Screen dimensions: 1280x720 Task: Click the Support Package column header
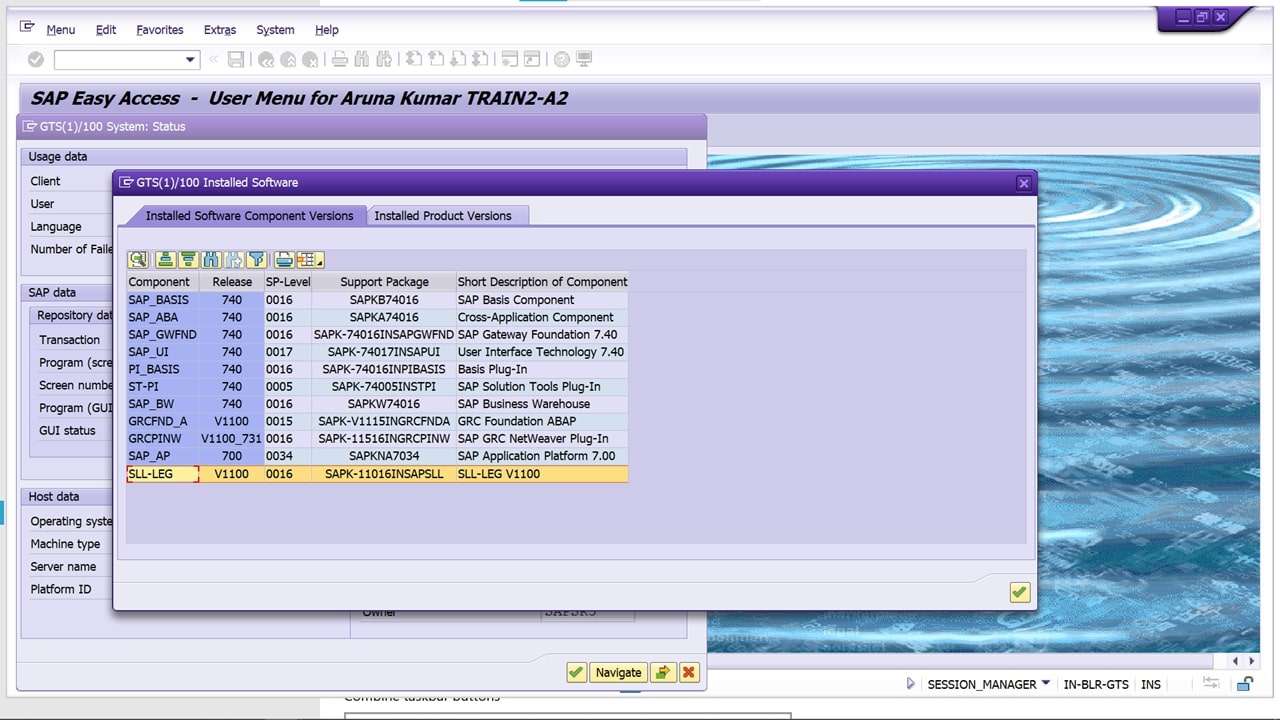pyautogui.click(x=384, y=282)
